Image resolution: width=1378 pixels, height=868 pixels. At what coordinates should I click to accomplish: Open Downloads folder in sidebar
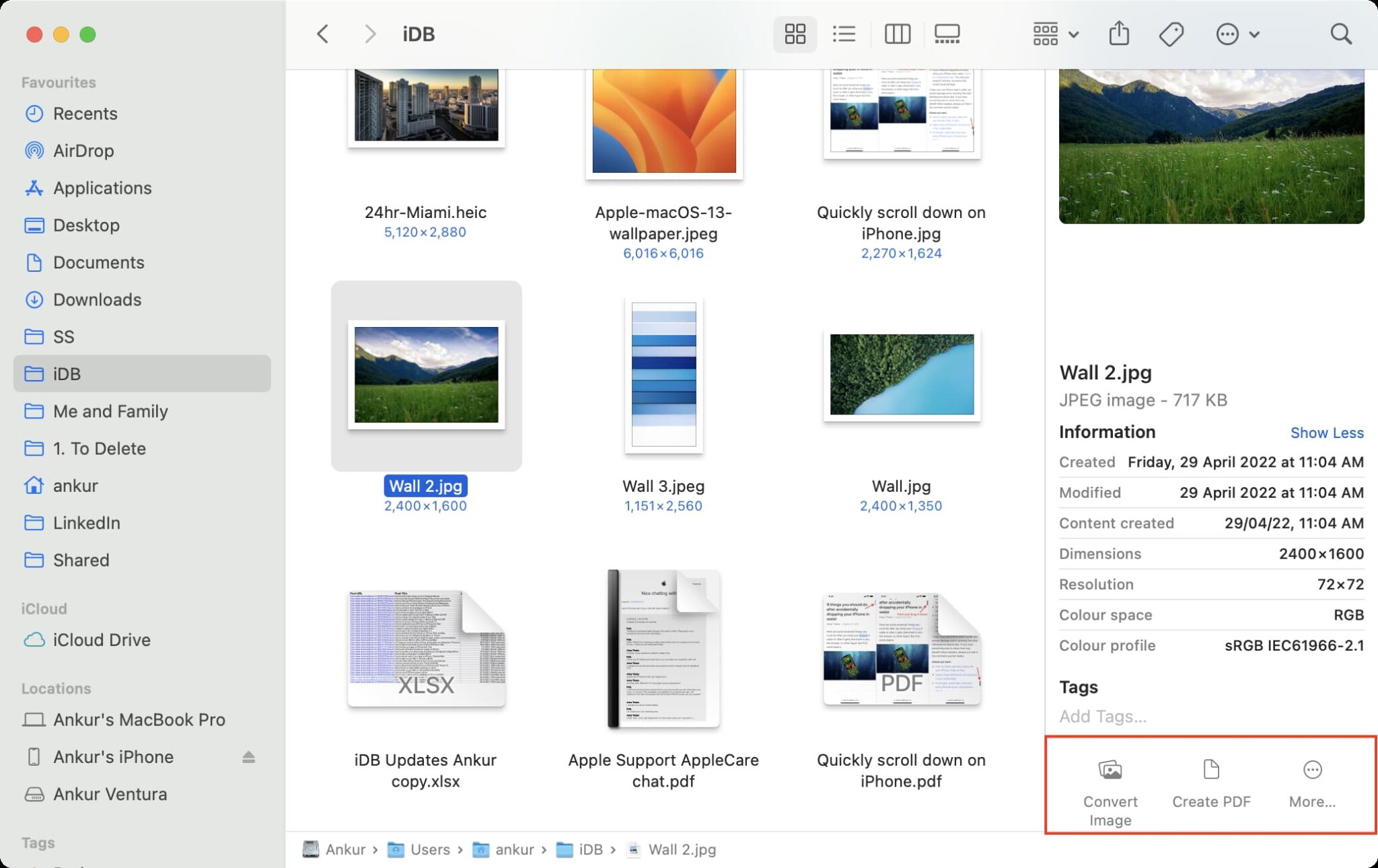click(141, 299)
